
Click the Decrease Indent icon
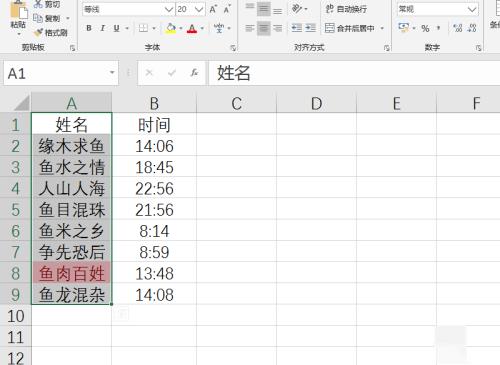click(x=296, y=28)
